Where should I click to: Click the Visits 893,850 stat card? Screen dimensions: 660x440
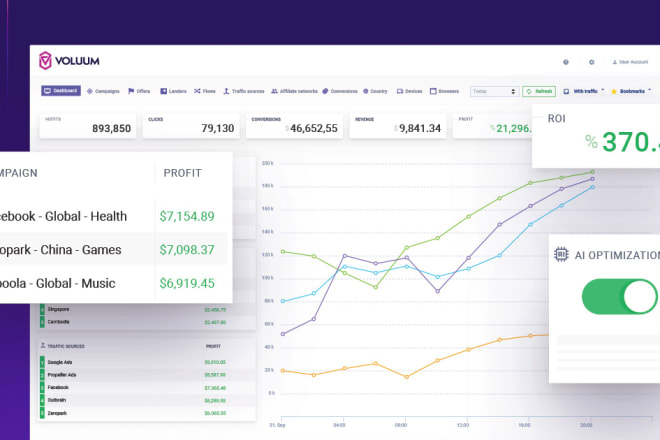(x=88, y=125)
